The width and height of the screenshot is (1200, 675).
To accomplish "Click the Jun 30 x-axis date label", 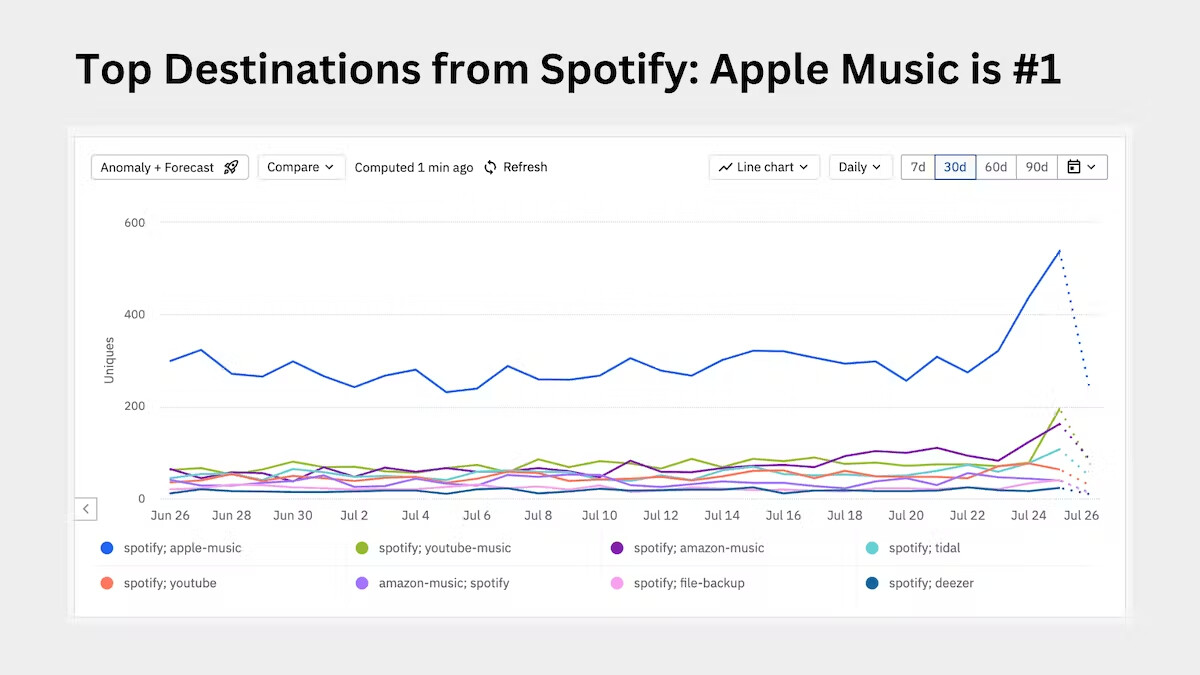I will pyautogui.click(x=292, y=515).
